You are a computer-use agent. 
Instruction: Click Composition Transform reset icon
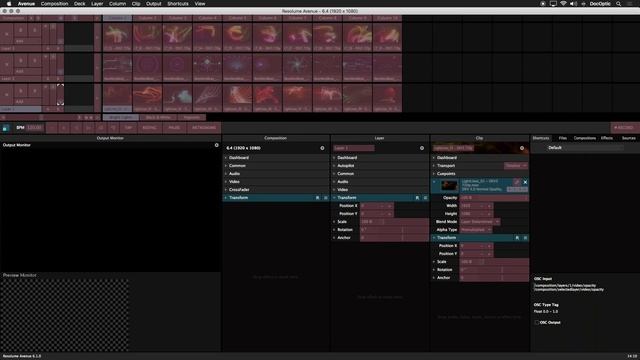pyautogui.click(x=318, y=198)
